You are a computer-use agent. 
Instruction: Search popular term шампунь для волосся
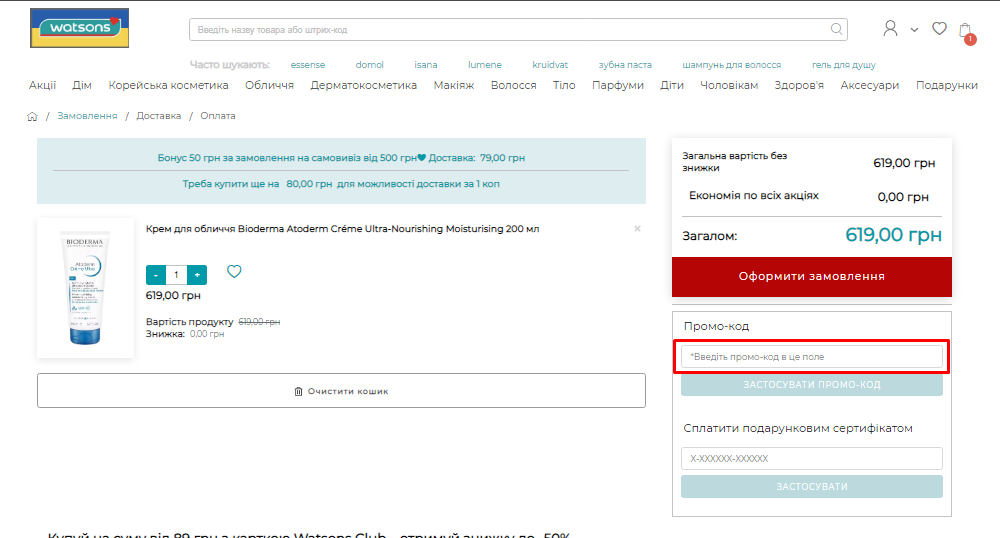[732, 65]
